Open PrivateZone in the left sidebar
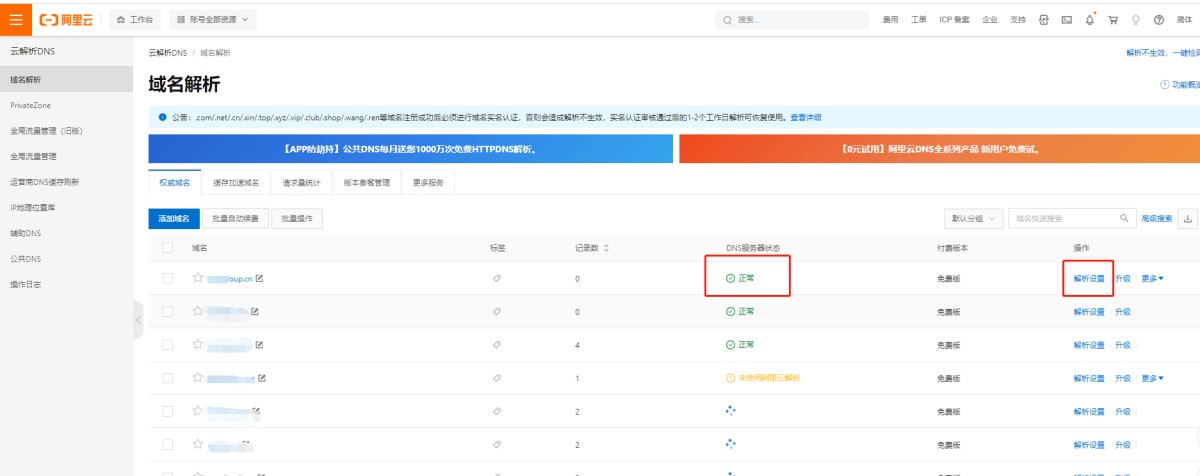Image resolution: width=1200 pixels, height=476 pixels. click(x=31, y=105)
